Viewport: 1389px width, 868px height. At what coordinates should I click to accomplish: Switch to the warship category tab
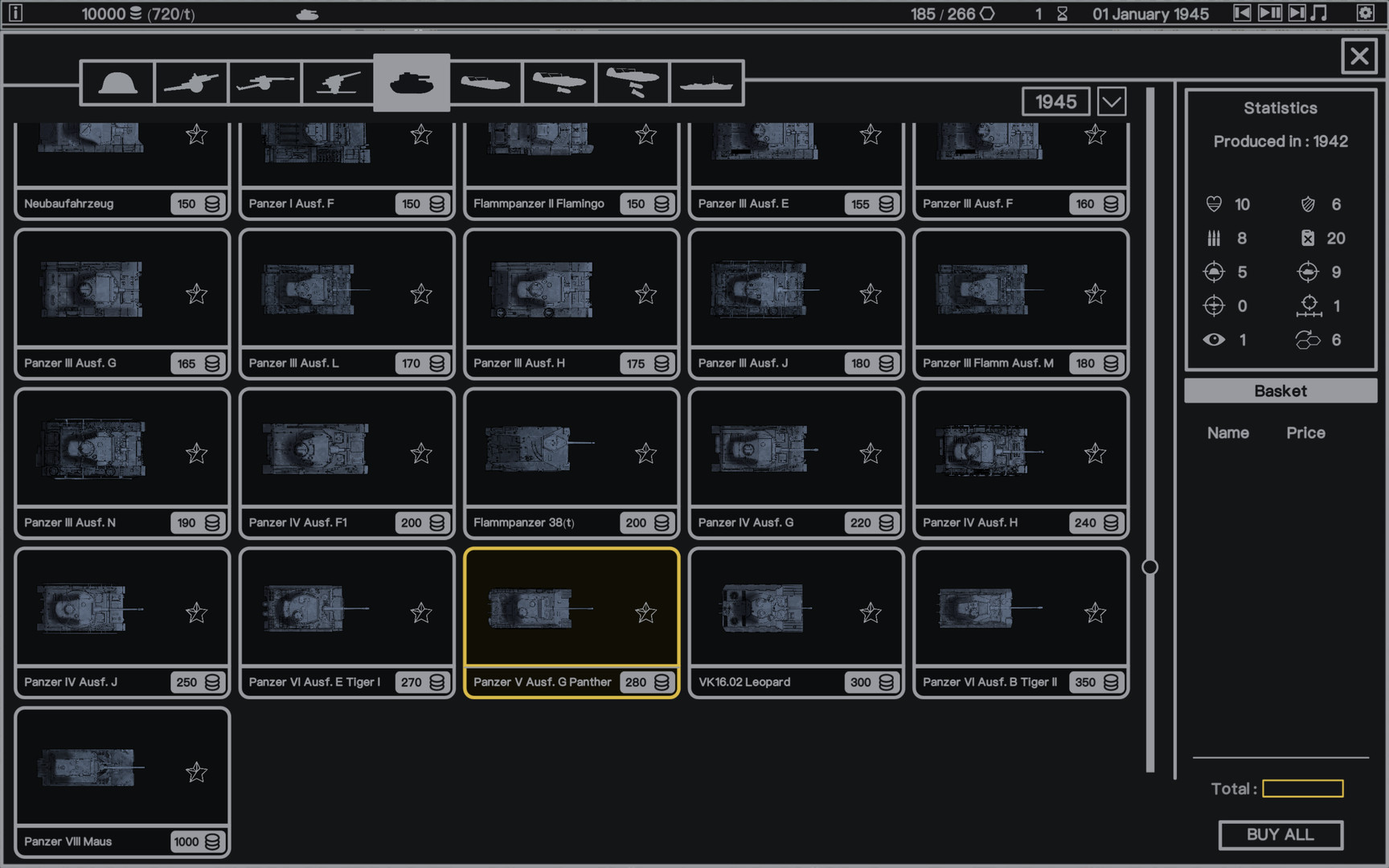click(706, 83)
